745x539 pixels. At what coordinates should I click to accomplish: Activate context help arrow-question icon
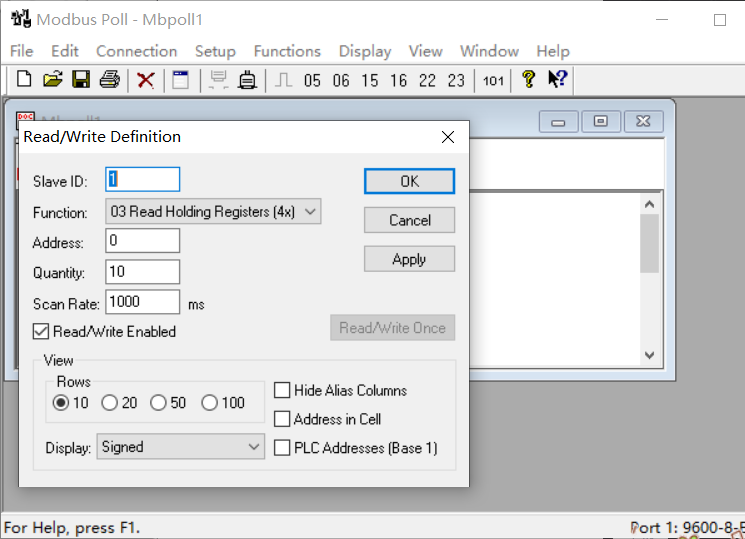(557, 79)
